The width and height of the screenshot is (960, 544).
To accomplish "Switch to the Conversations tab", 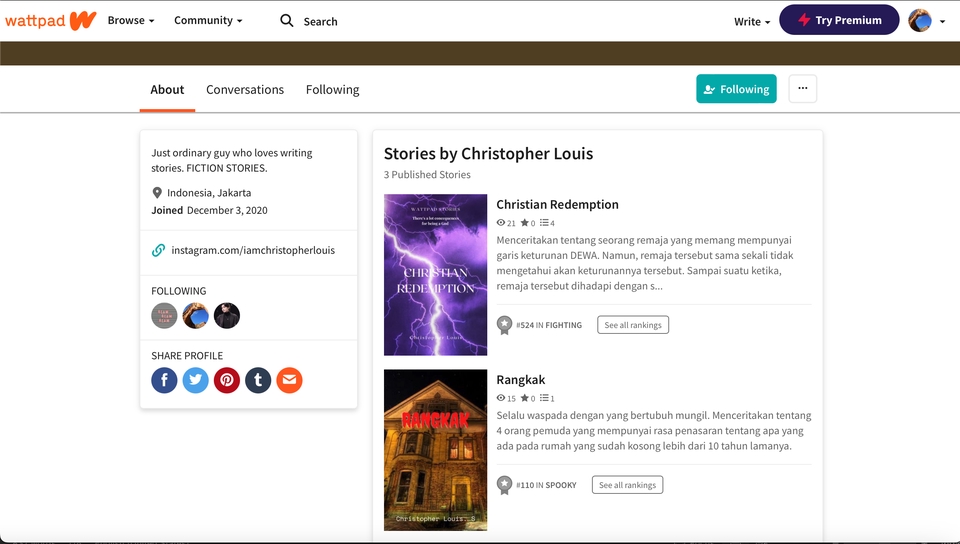I will 245,89.
